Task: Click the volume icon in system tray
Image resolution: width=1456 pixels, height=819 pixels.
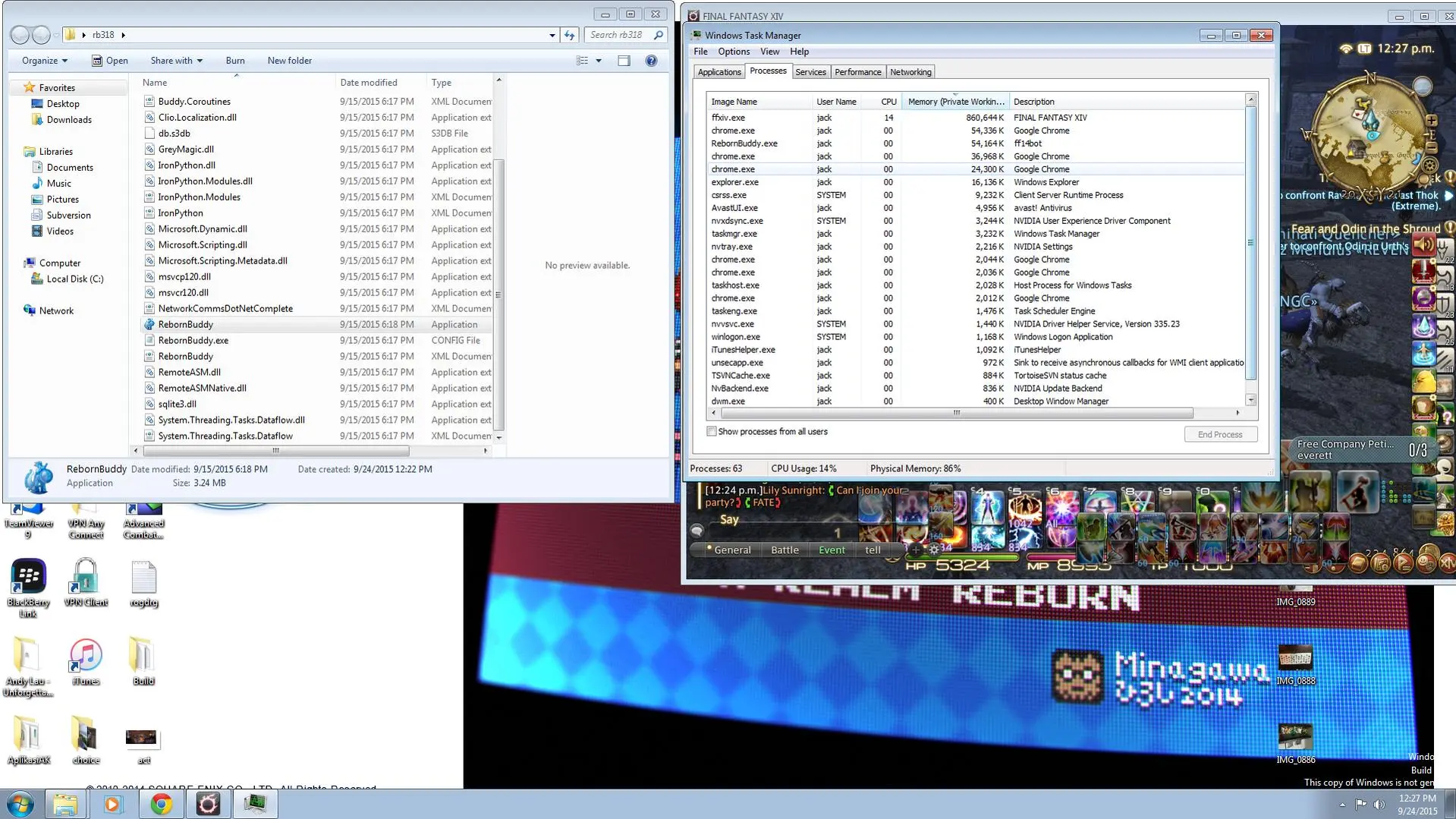Action: pyautogui.click(x=1379, y=804)
